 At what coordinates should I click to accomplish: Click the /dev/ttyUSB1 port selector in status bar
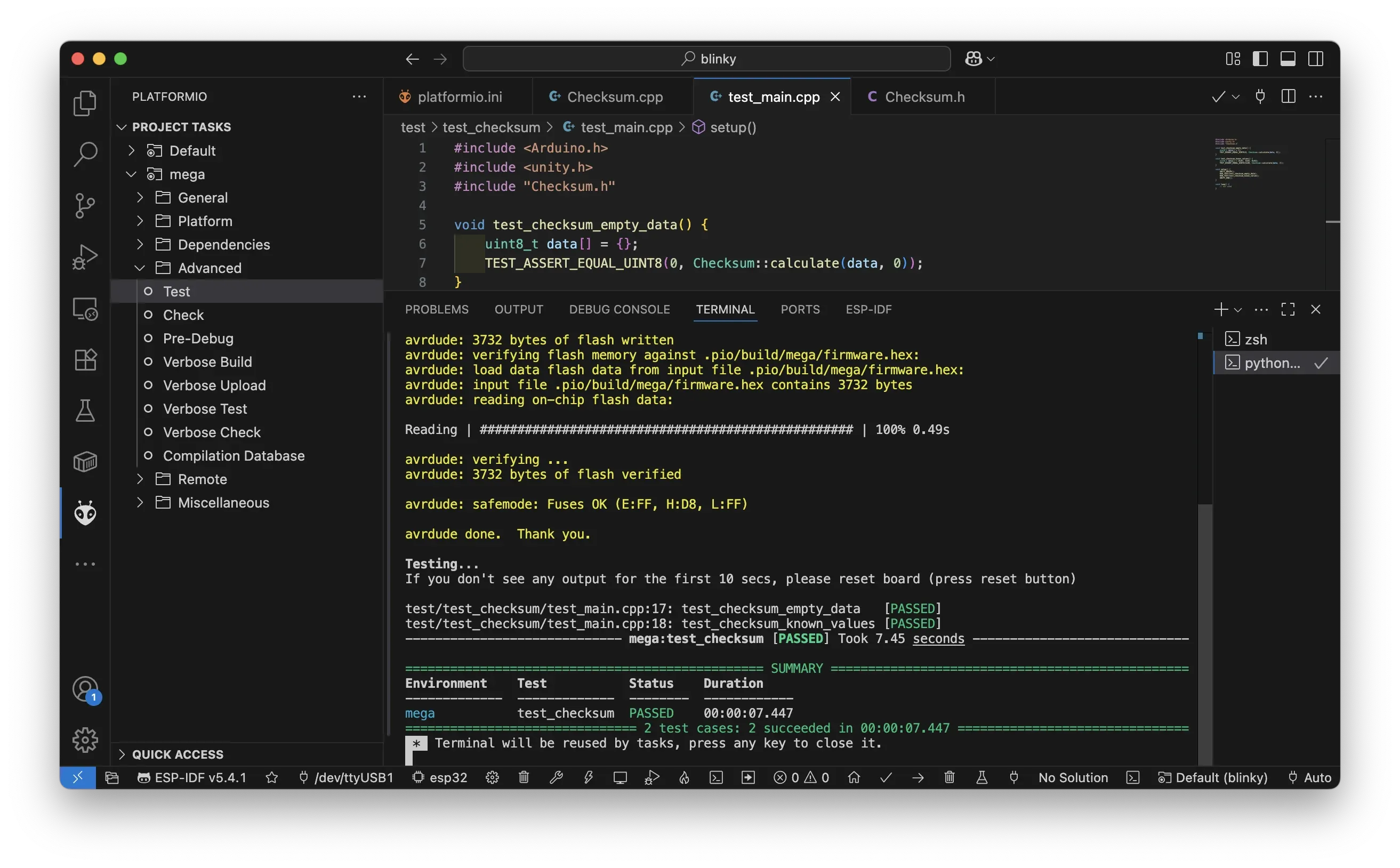click(x=347, y=777)
